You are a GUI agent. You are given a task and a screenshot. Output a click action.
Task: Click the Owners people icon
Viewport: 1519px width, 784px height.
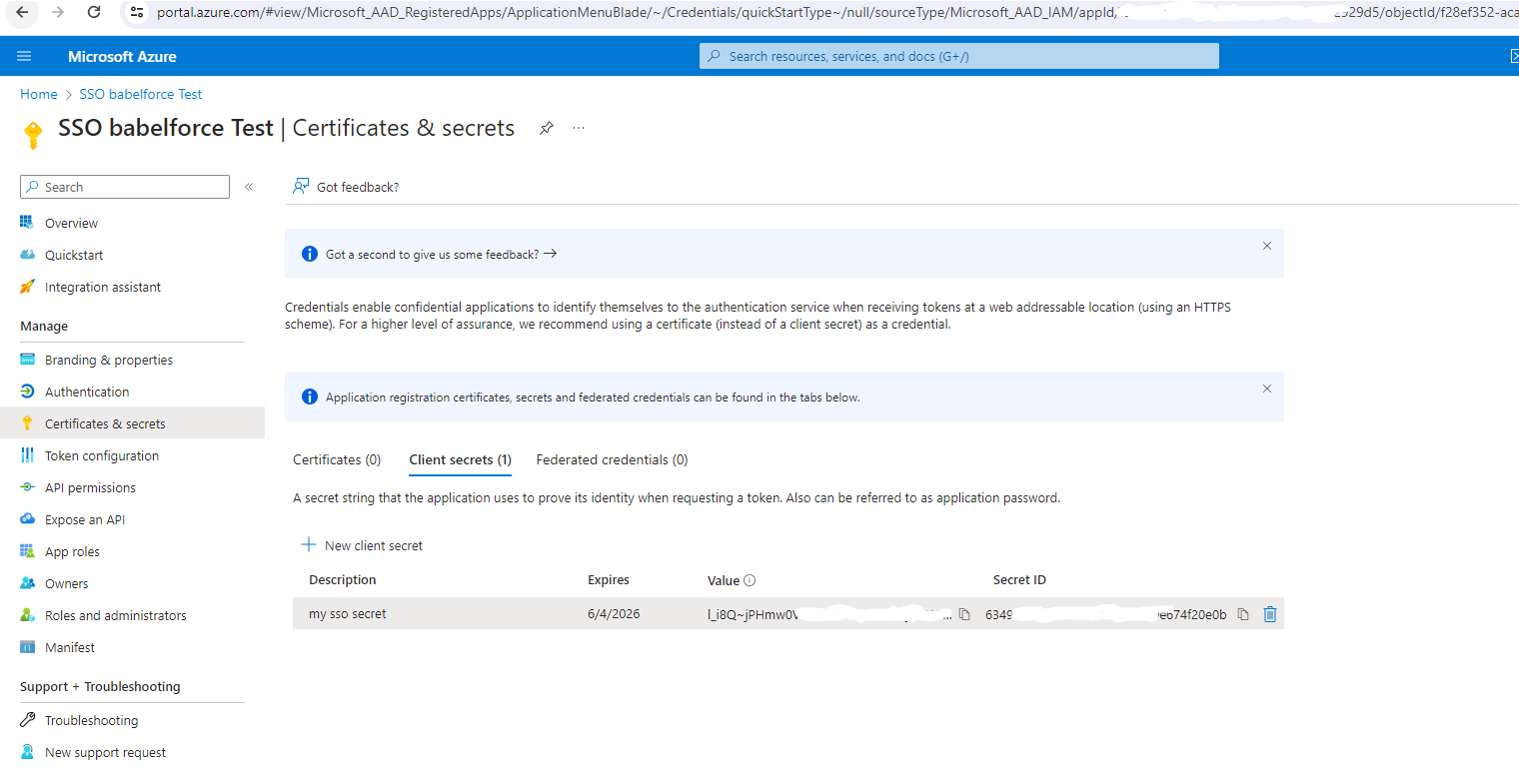27,583
